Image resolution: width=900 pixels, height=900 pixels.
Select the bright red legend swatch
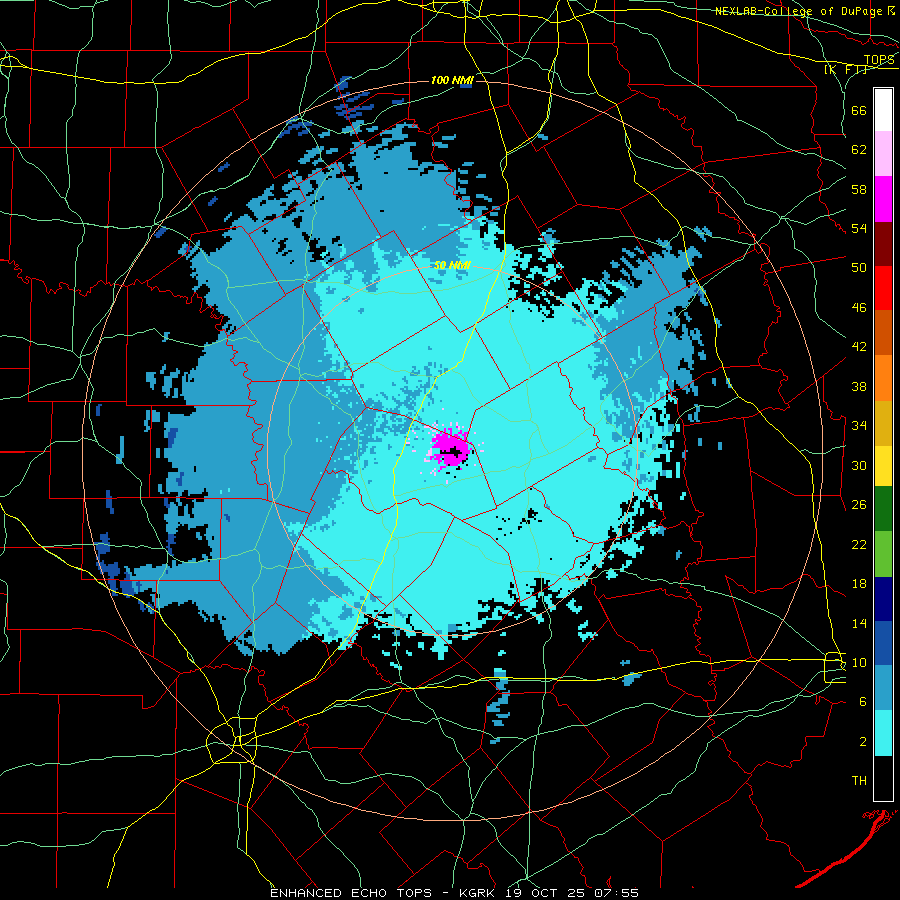click(883, 288)
